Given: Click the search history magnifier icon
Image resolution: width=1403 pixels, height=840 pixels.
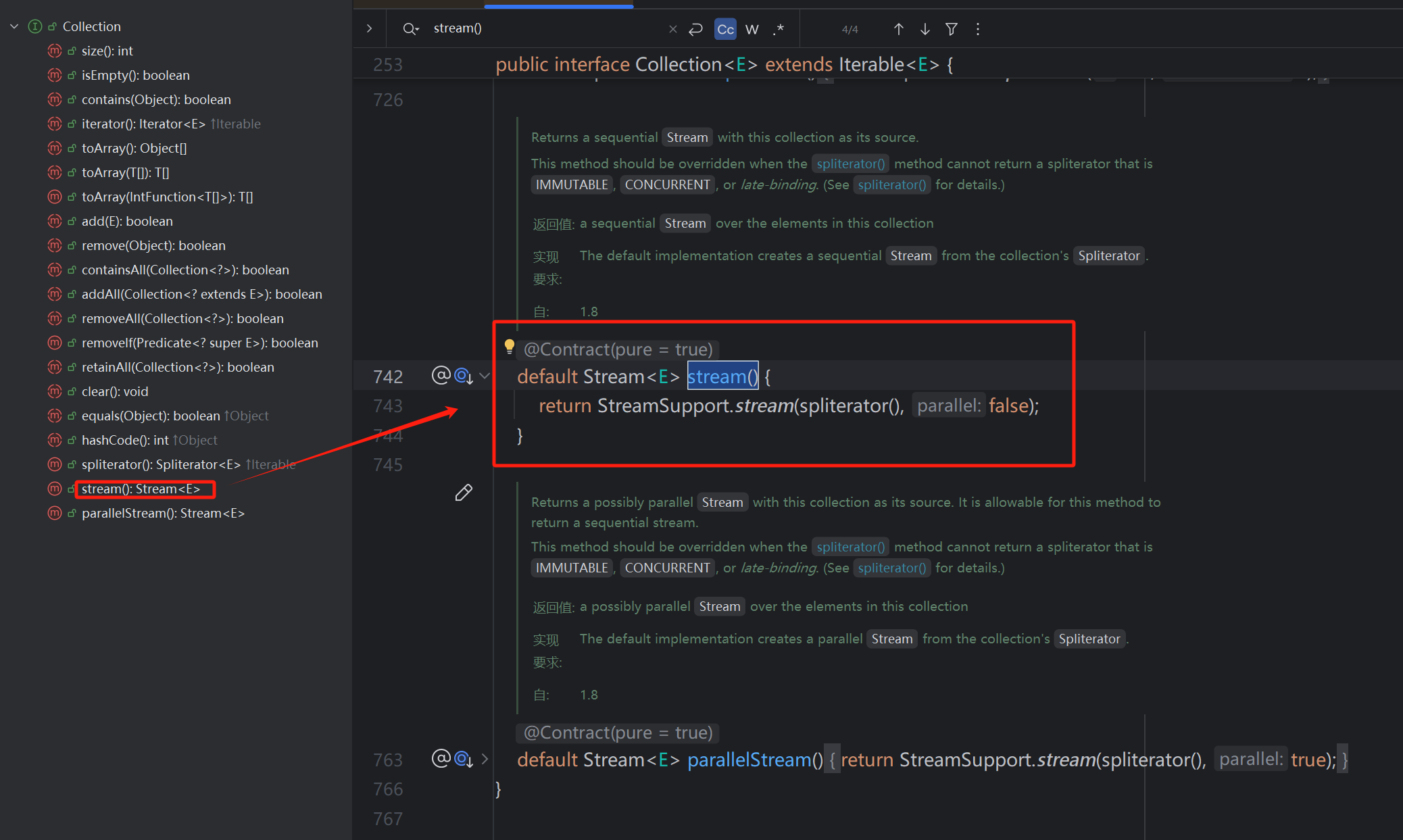Looking at the screenshot, I should [410, 28].
